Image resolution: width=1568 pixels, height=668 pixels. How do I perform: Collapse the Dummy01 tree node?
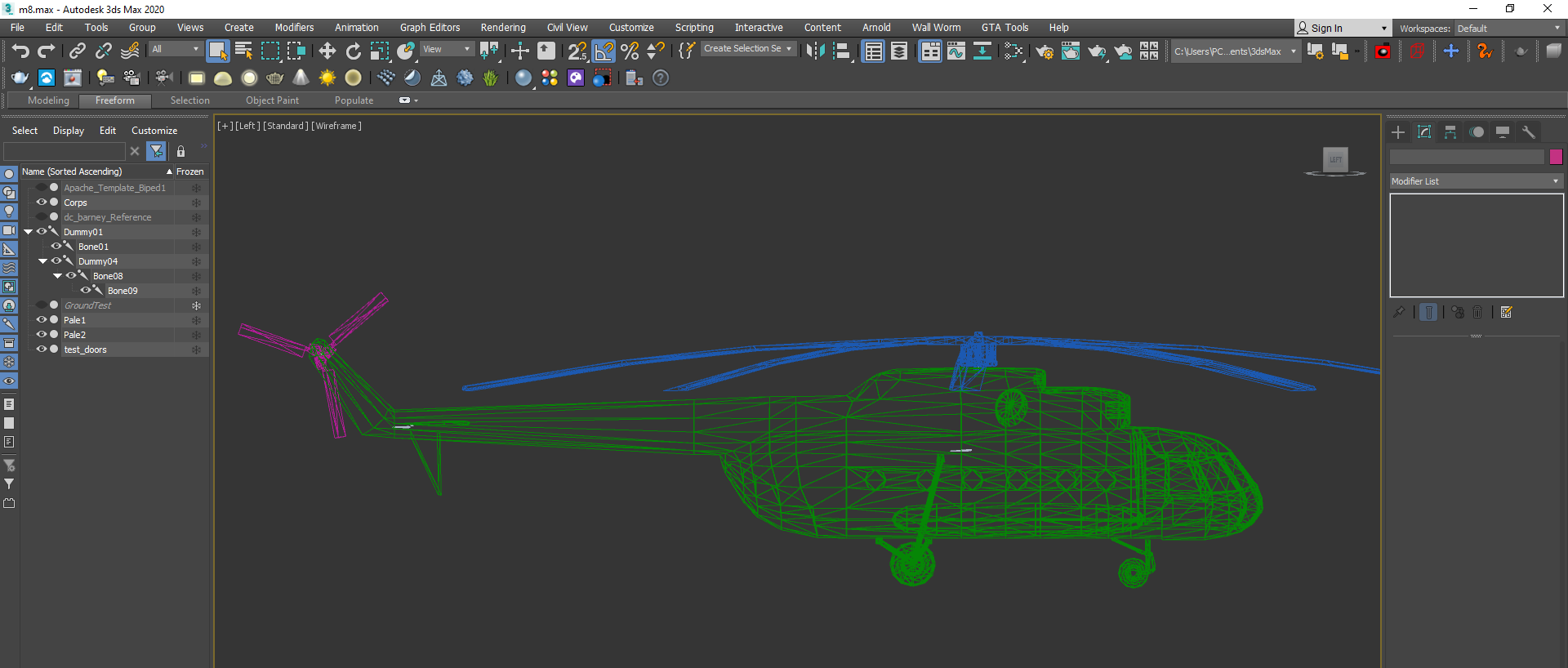29,232
